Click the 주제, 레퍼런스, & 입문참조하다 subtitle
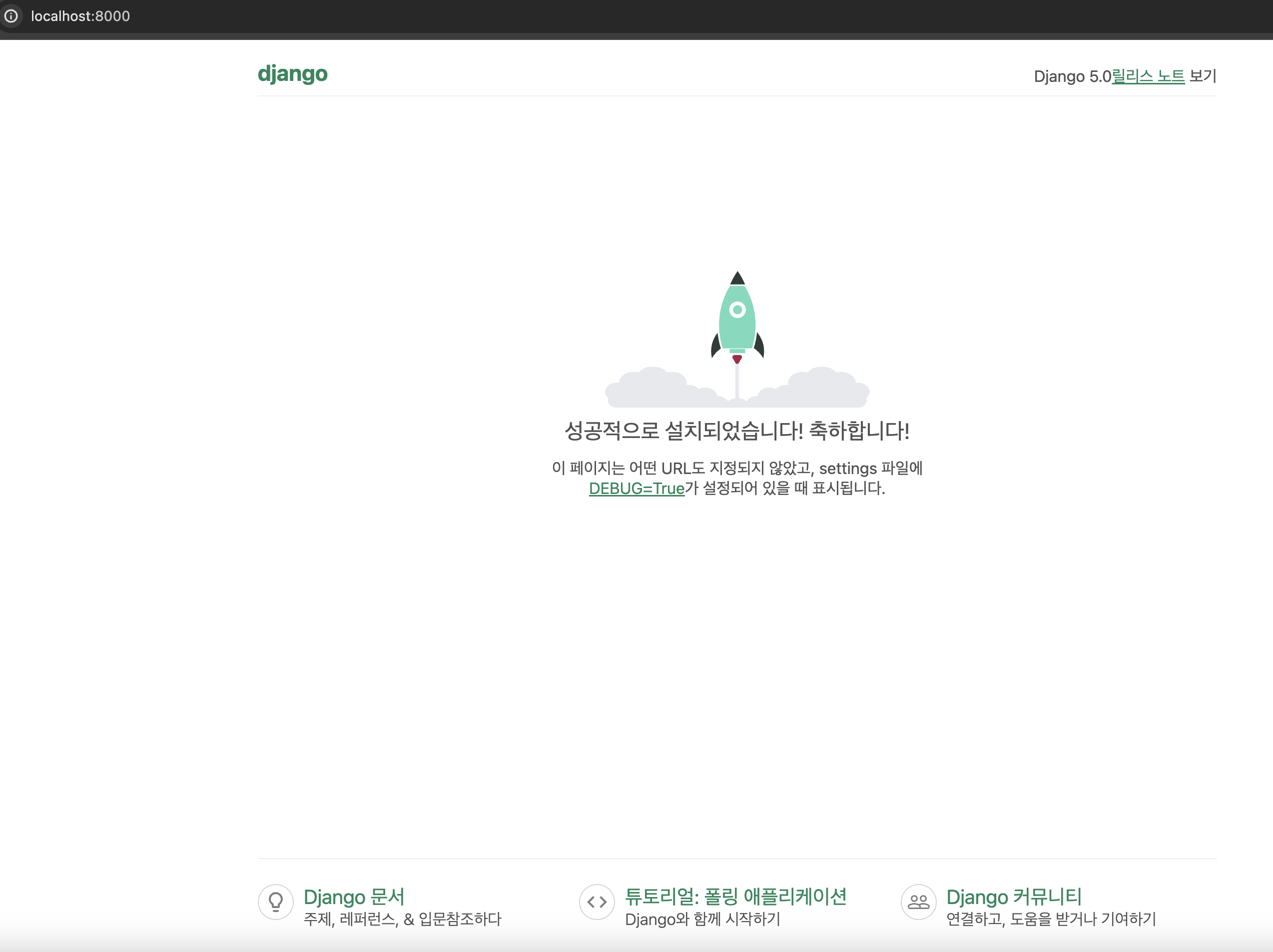This screenshot has height=952, width=1273. (402, 919)
